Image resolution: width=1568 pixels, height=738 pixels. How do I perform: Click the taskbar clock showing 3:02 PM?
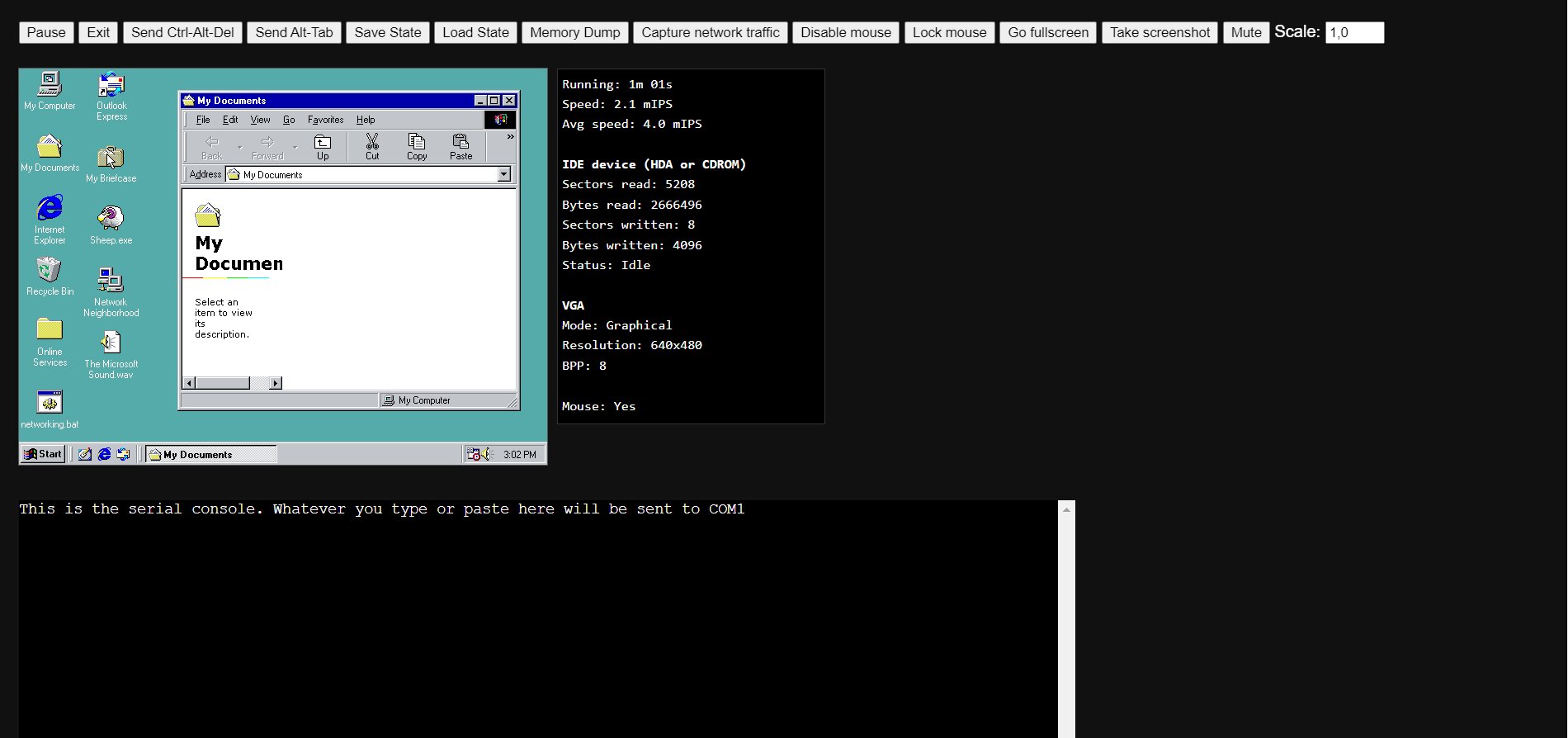pos(520,454)
